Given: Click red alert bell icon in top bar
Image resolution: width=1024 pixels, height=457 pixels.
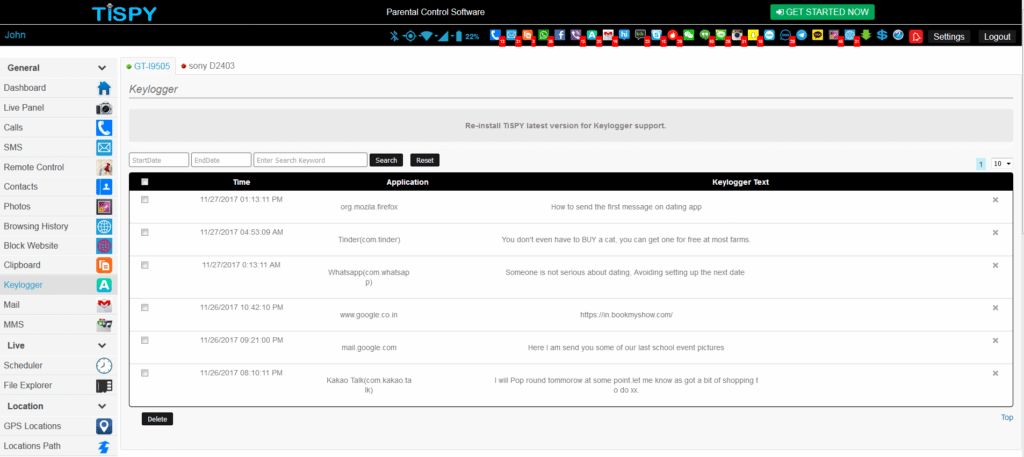Looking at the screenshot, I should 915,37.
